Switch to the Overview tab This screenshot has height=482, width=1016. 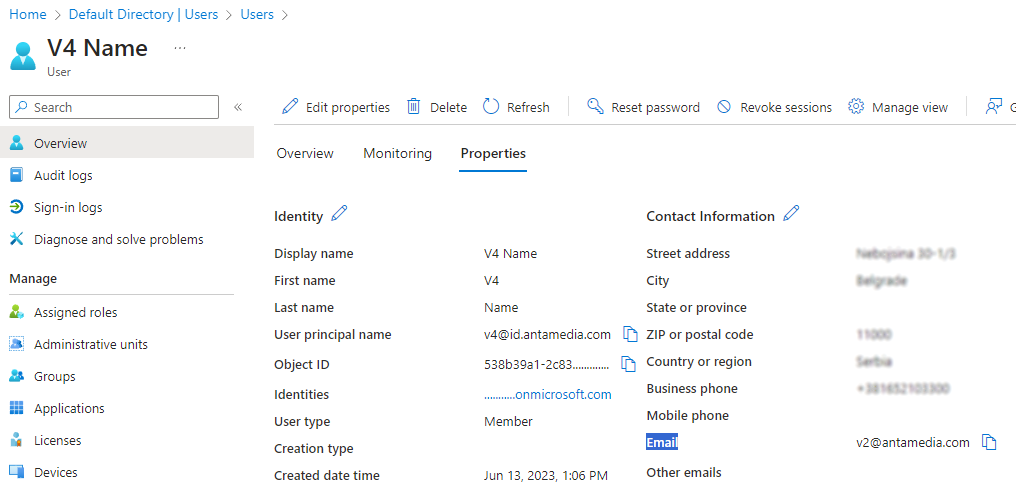(x=305, y=153)
